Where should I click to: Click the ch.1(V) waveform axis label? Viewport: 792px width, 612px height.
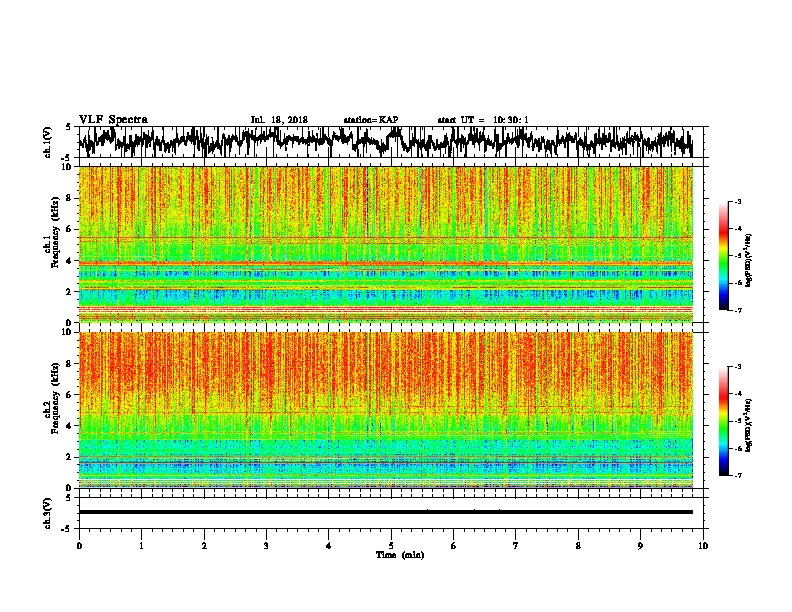(48, 142)
